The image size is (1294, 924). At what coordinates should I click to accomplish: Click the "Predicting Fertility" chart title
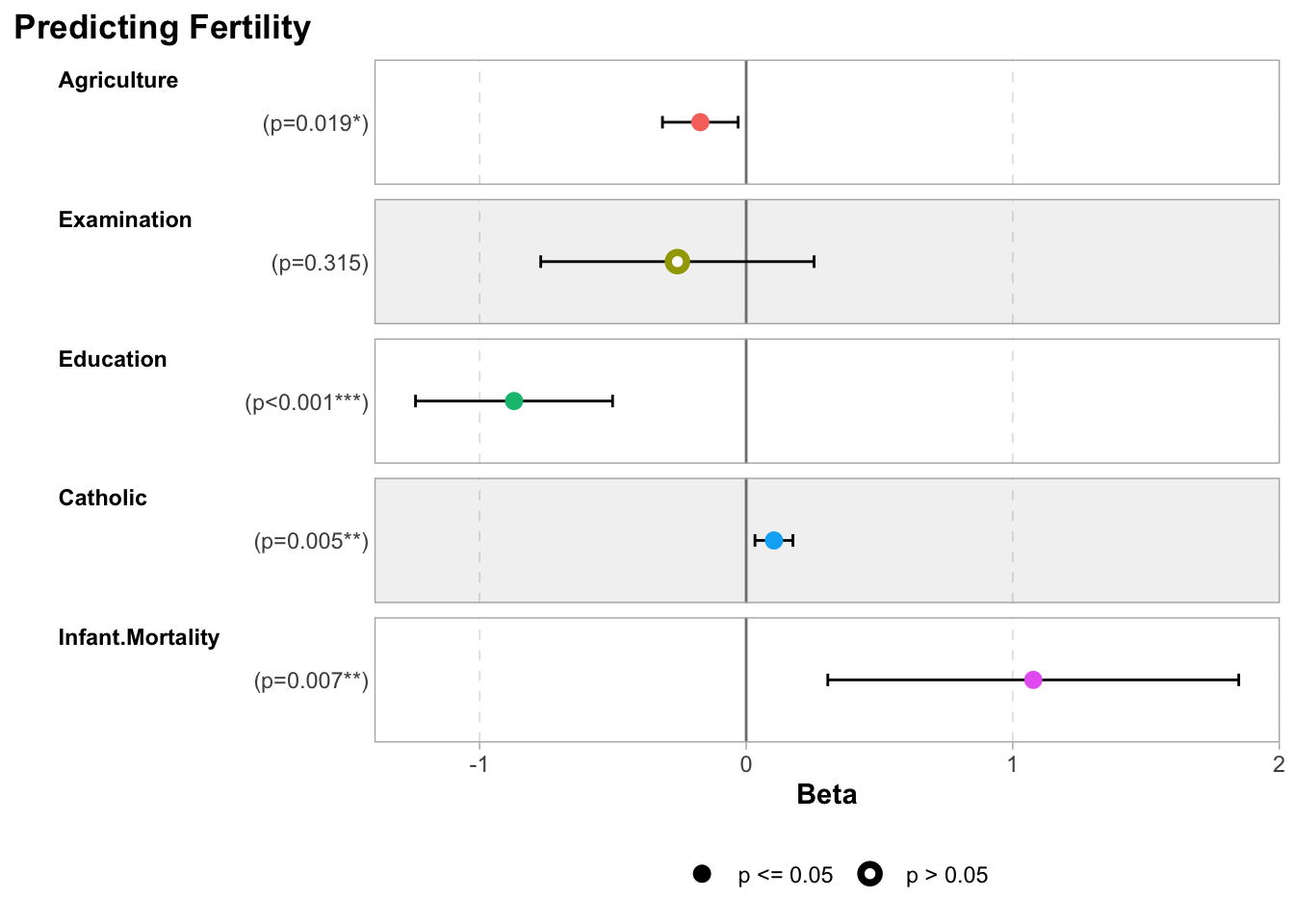pos(163,28)
